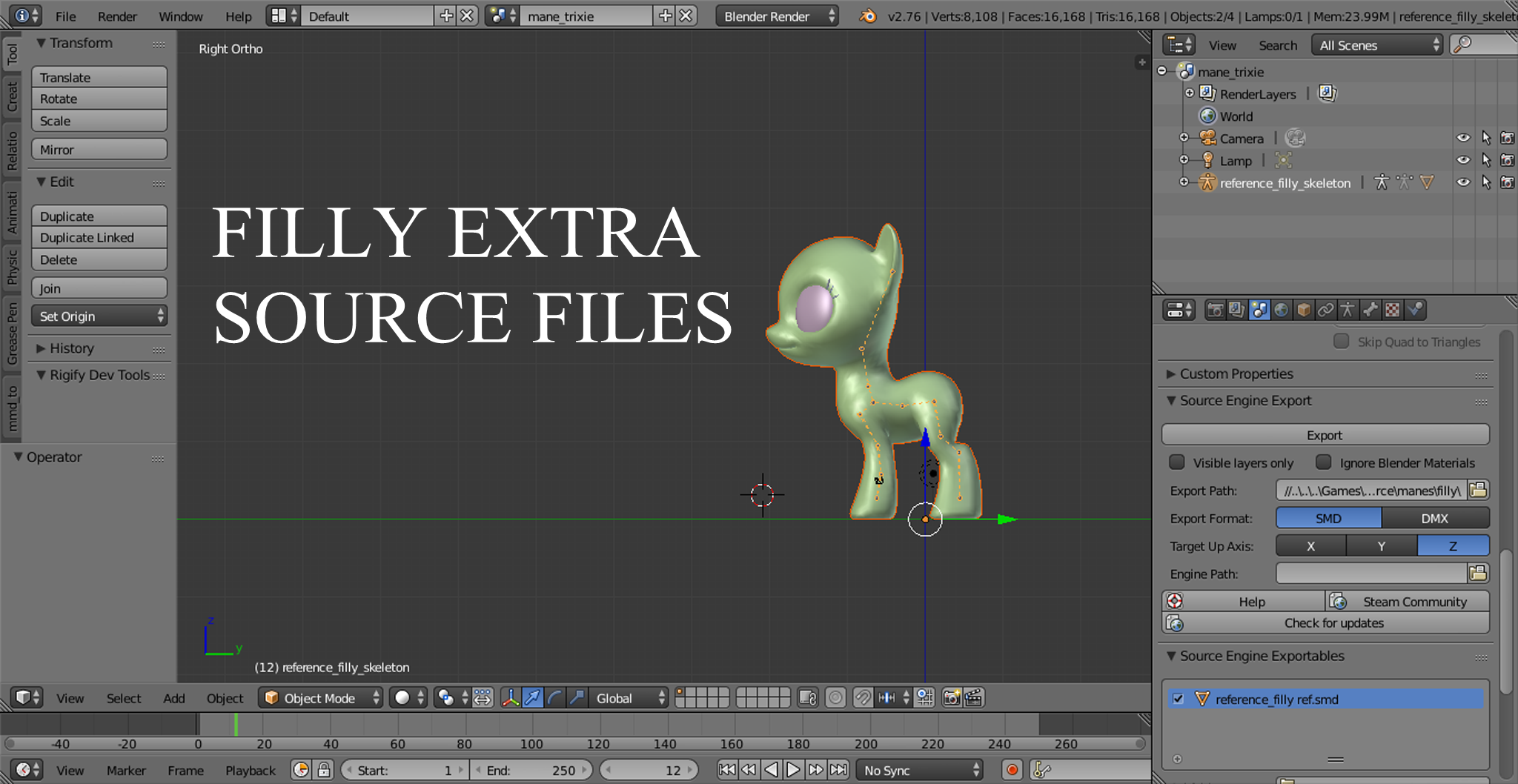Click the Blender logo icon in header
Image resolution: width=1518 pixels, height=784 pixels.
tap(868, 16)
